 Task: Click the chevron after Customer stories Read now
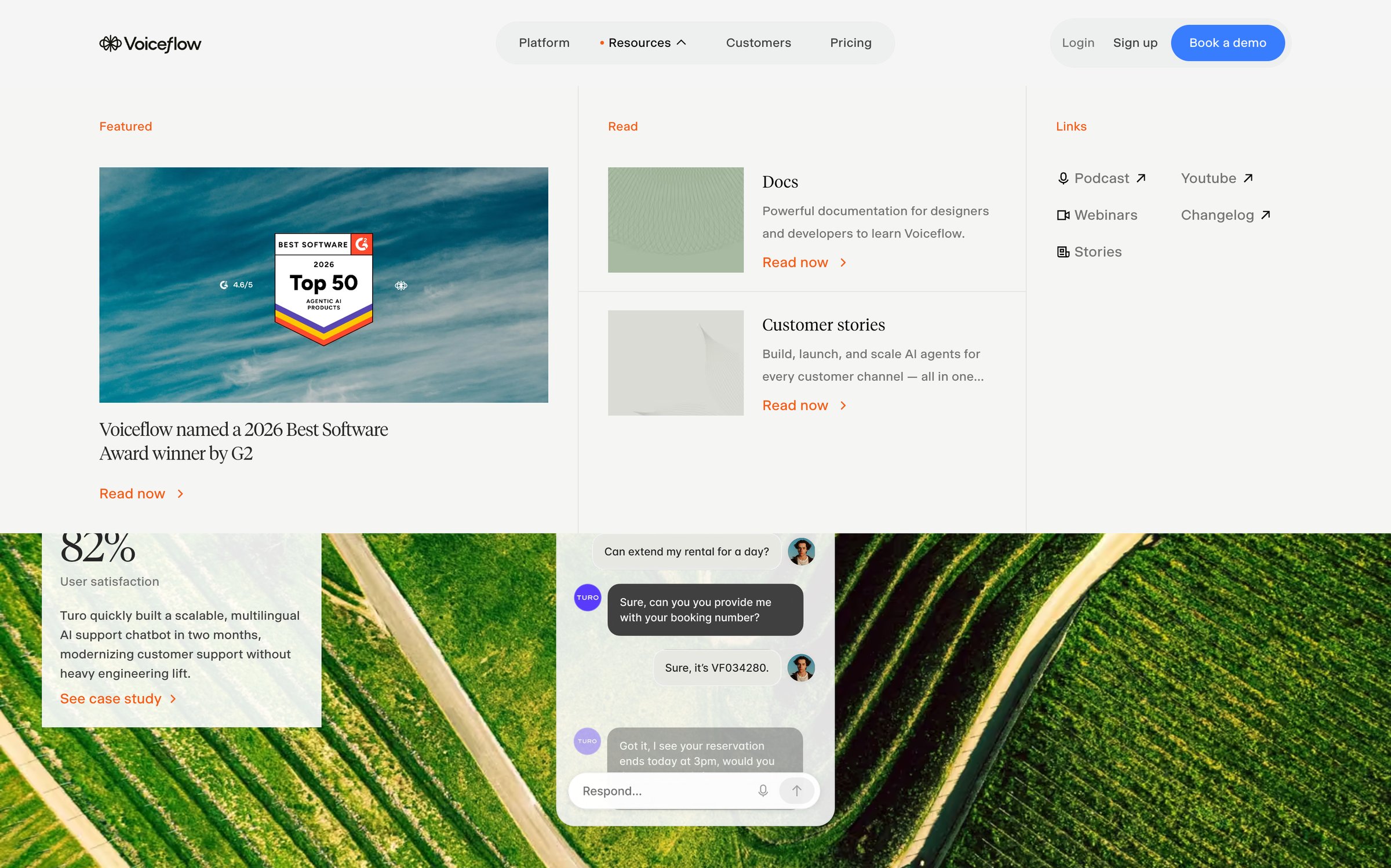[x=843, y=406]
